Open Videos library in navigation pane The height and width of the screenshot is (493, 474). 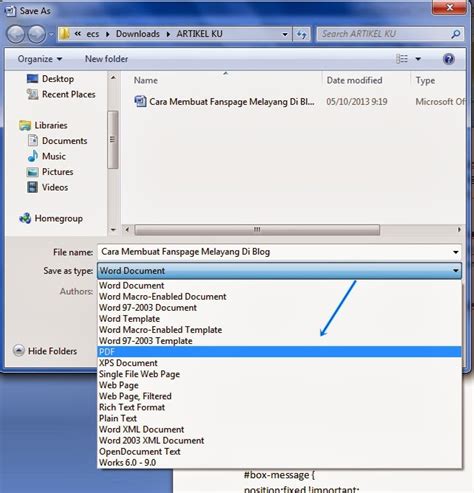pyautogui.click(x=47, y=187)
